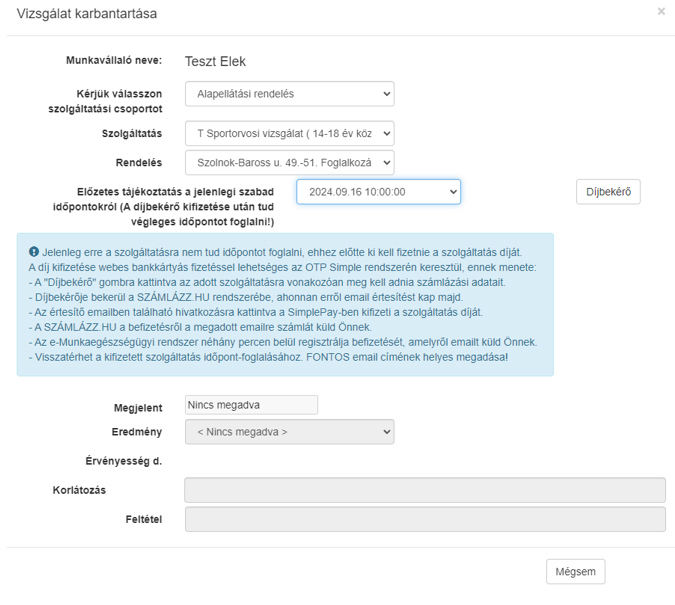The height and width of the screenshot is (605, 675).
Task: Expand the Szolgáltatás Sportorvosi vizsgálat dropdown
Action: tap(290, 133)
